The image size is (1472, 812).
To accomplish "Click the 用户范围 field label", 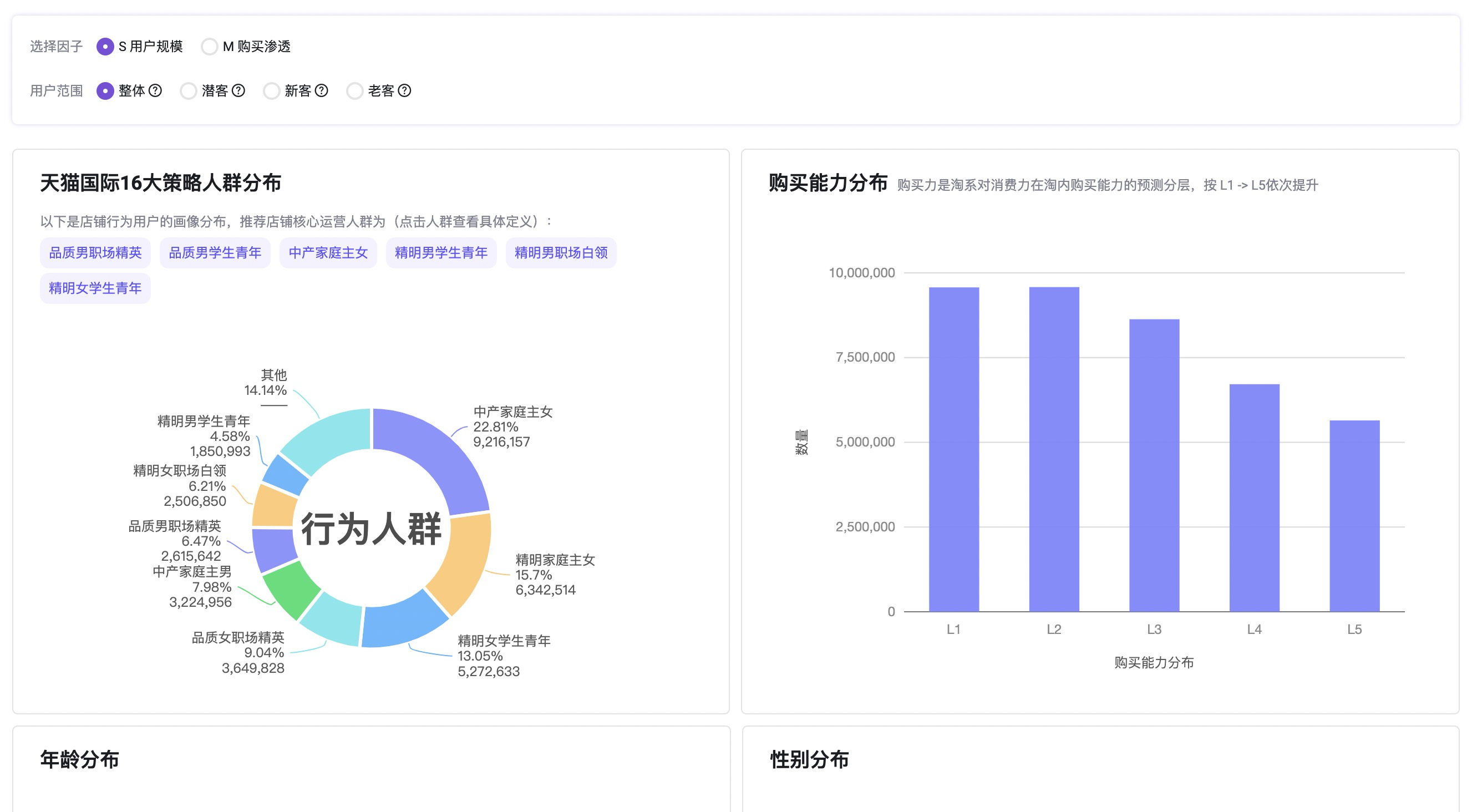I will pyautogui.click(x=56, y=91).
